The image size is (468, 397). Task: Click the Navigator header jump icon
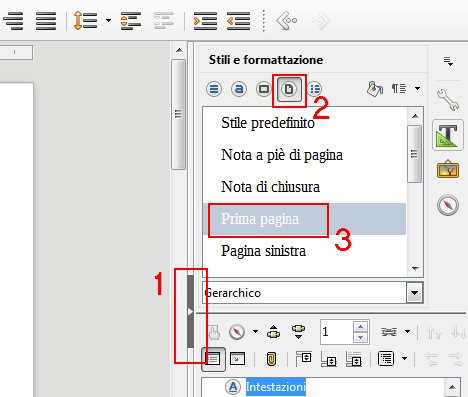[304, 358]
